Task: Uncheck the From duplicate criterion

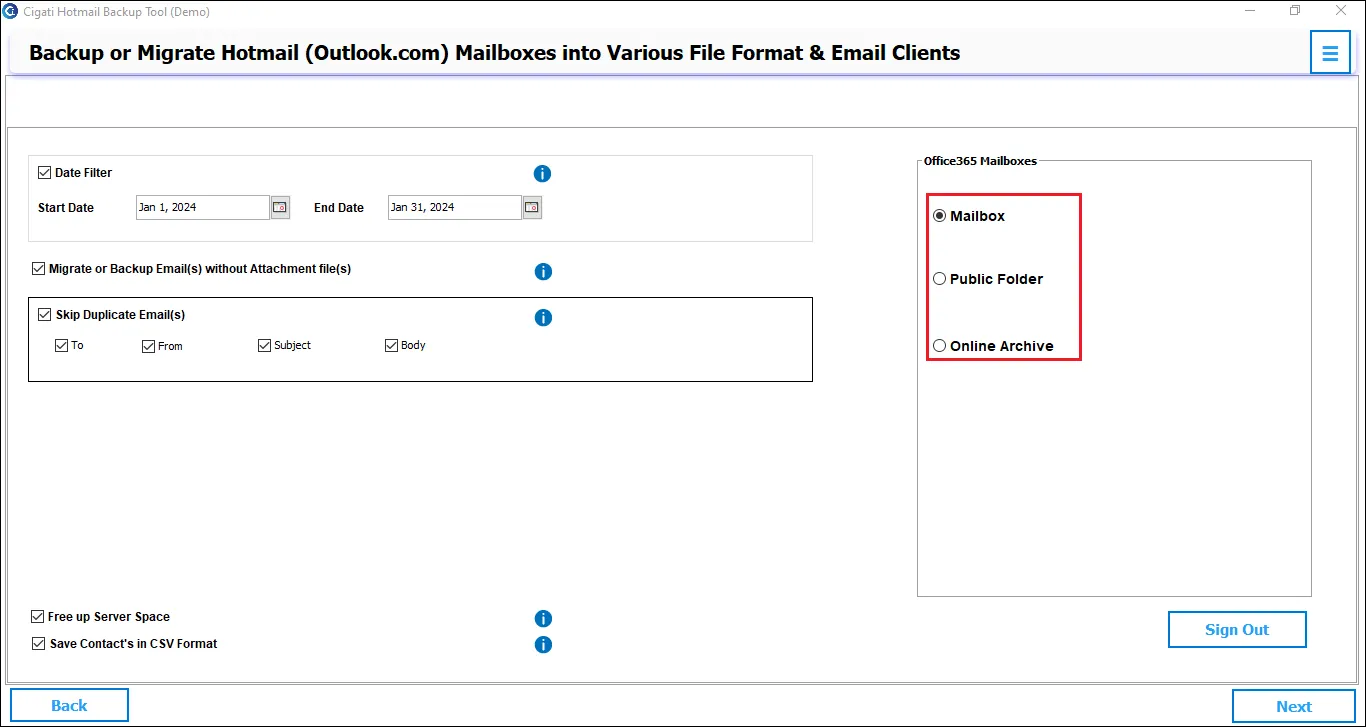Action: tap(149, 346)
